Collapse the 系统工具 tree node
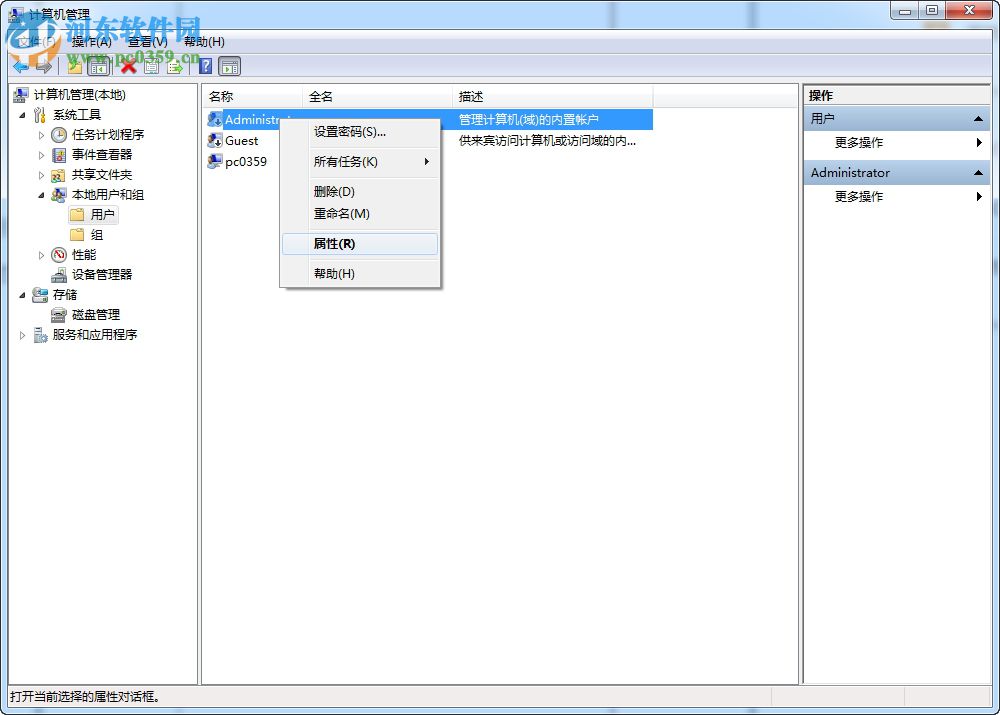The image size is (1000, 715). click(x=21, y=114)
